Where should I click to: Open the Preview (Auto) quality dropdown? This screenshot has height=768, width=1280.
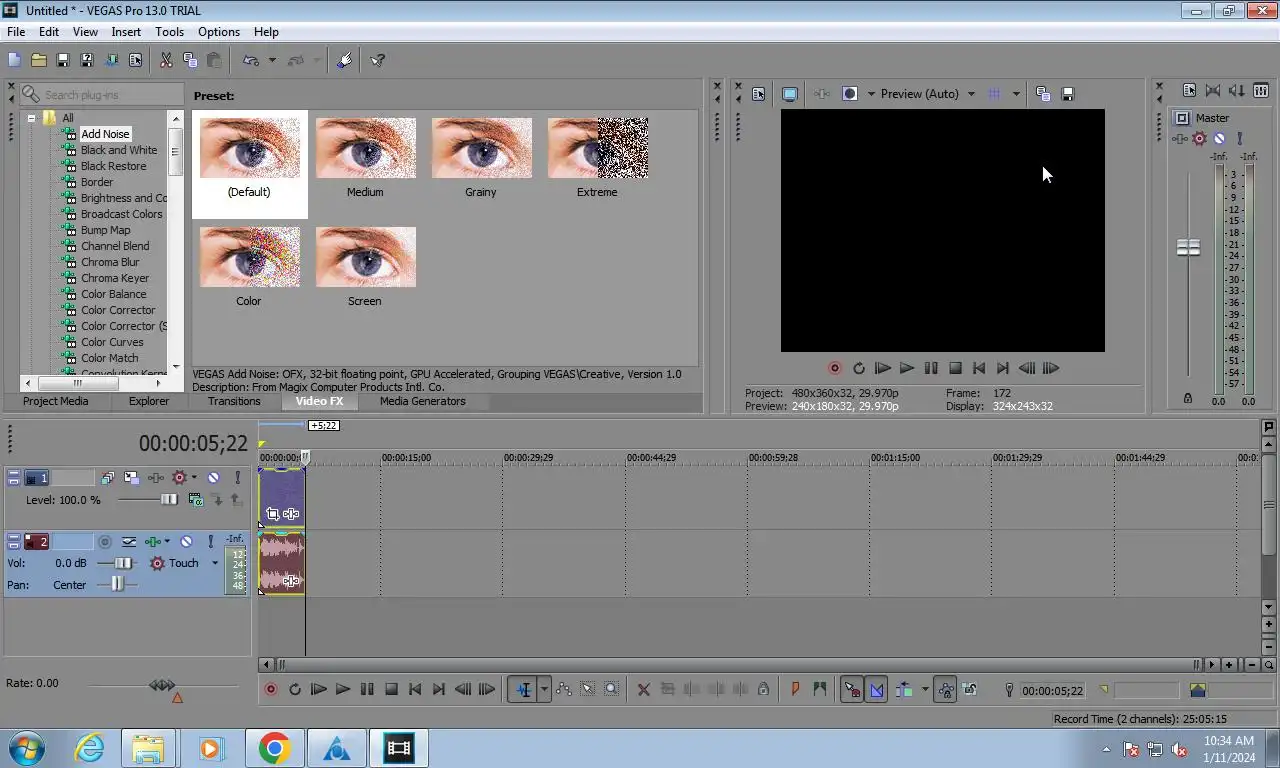pos(928,94)
